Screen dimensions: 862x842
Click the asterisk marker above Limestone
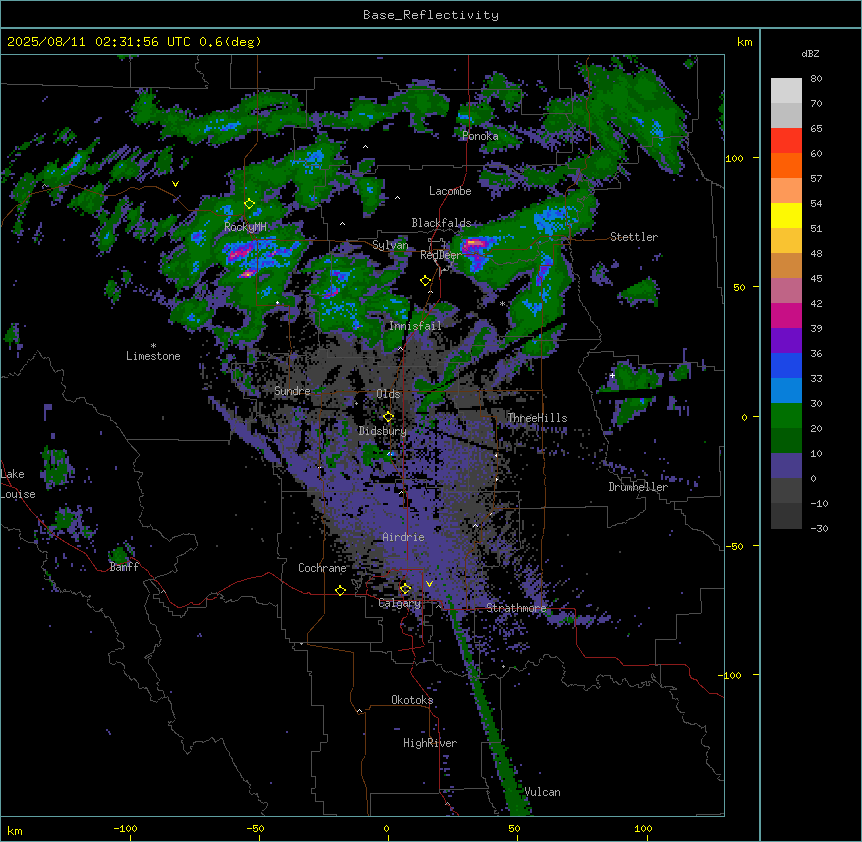click(153, 346)
